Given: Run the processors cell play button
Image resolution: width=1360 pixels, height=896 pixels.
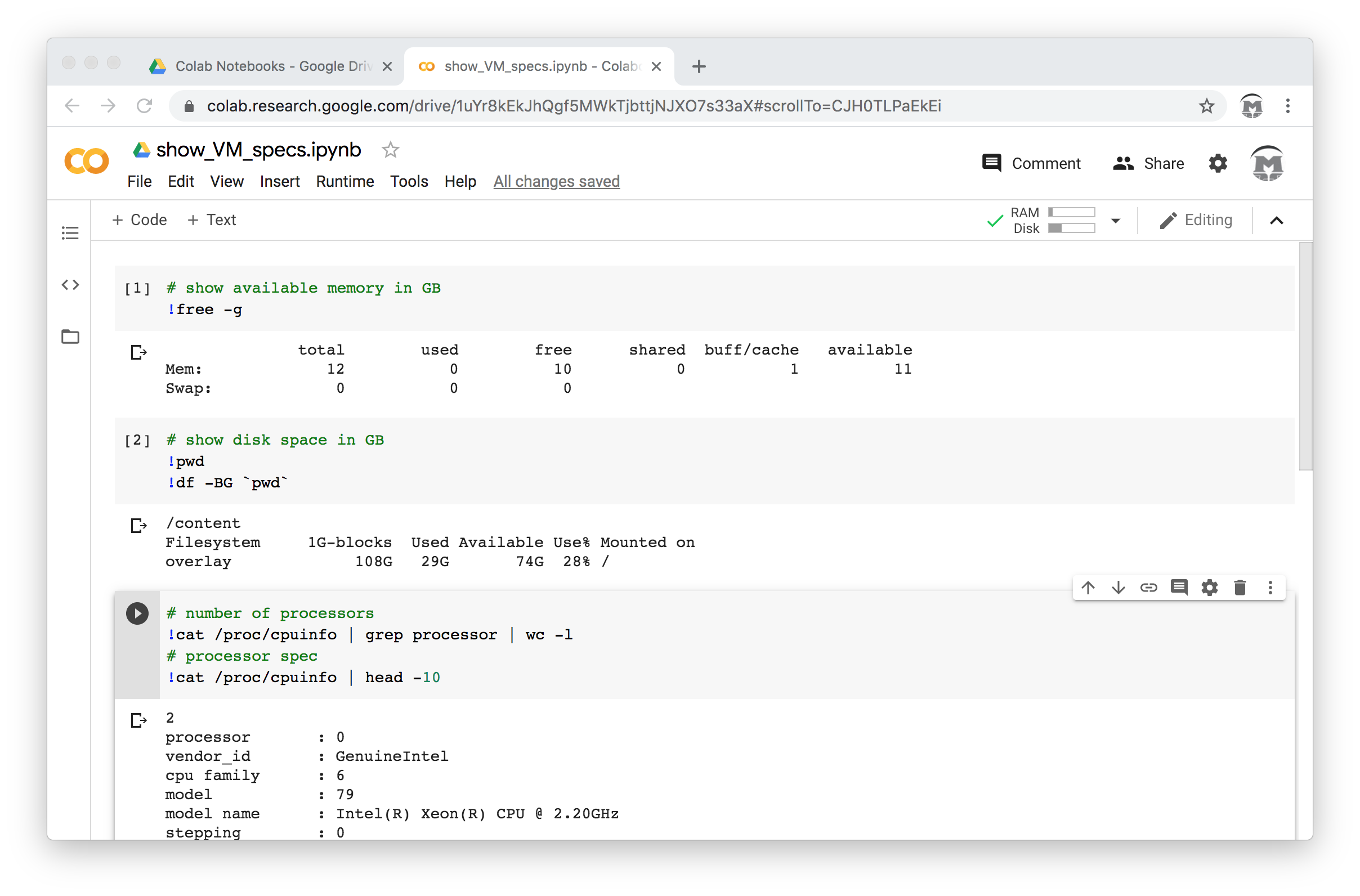Looking at the screenshot, I should (137, 613).
